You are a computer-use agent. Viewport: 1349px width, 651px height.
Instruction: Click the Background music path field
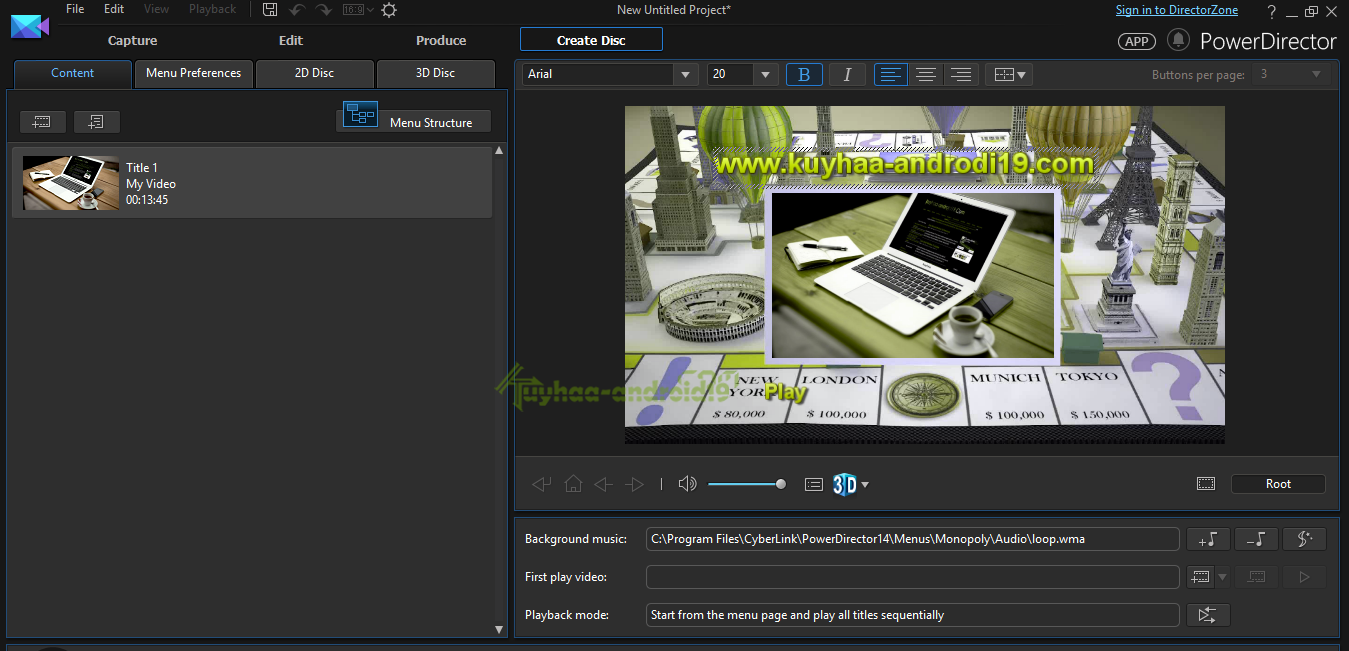click(913, 539)
